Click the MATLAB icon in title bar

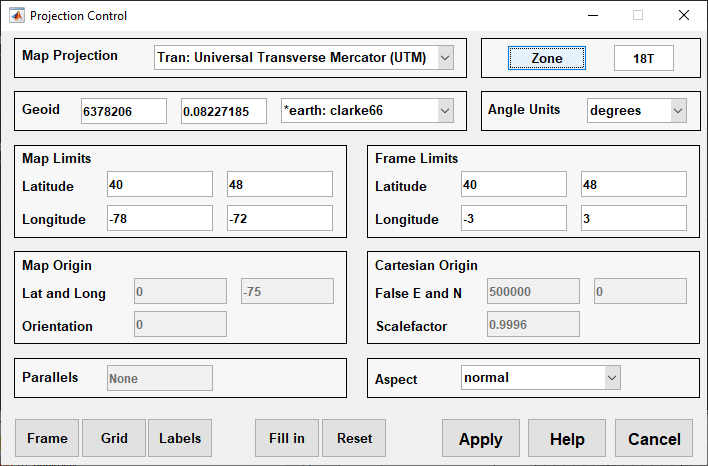(16, 16)
